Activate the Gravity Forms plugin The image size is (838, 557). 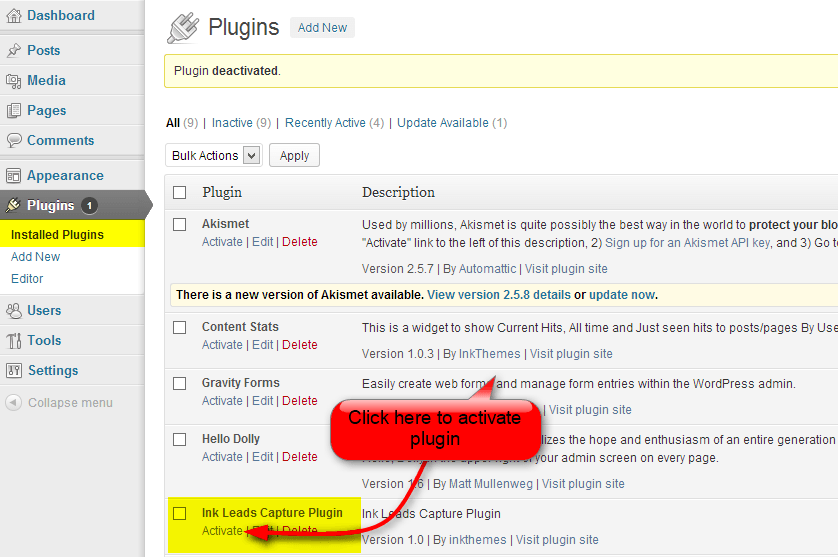(222, 401)
